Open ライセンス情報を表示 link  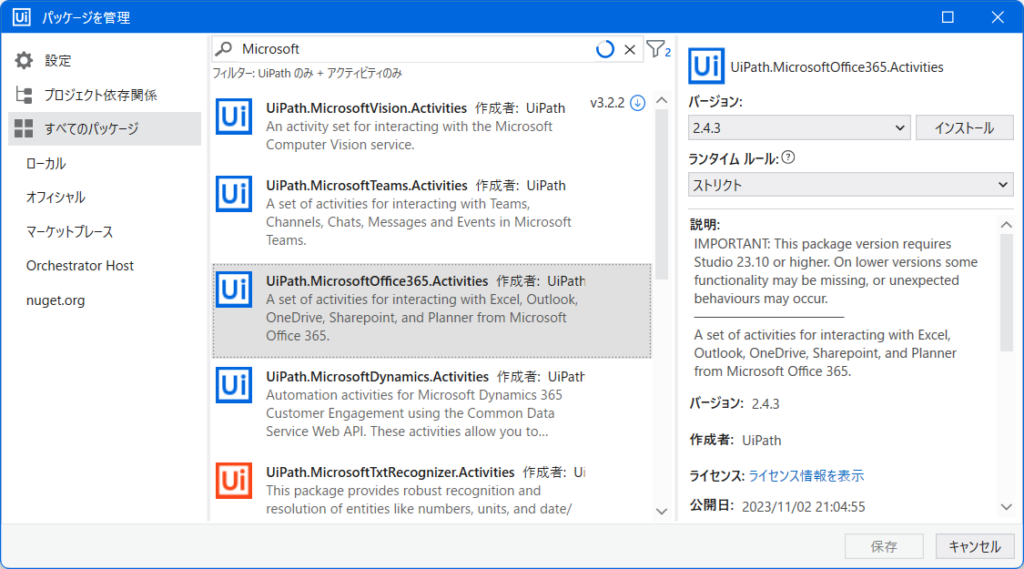[x=806, y=476]
